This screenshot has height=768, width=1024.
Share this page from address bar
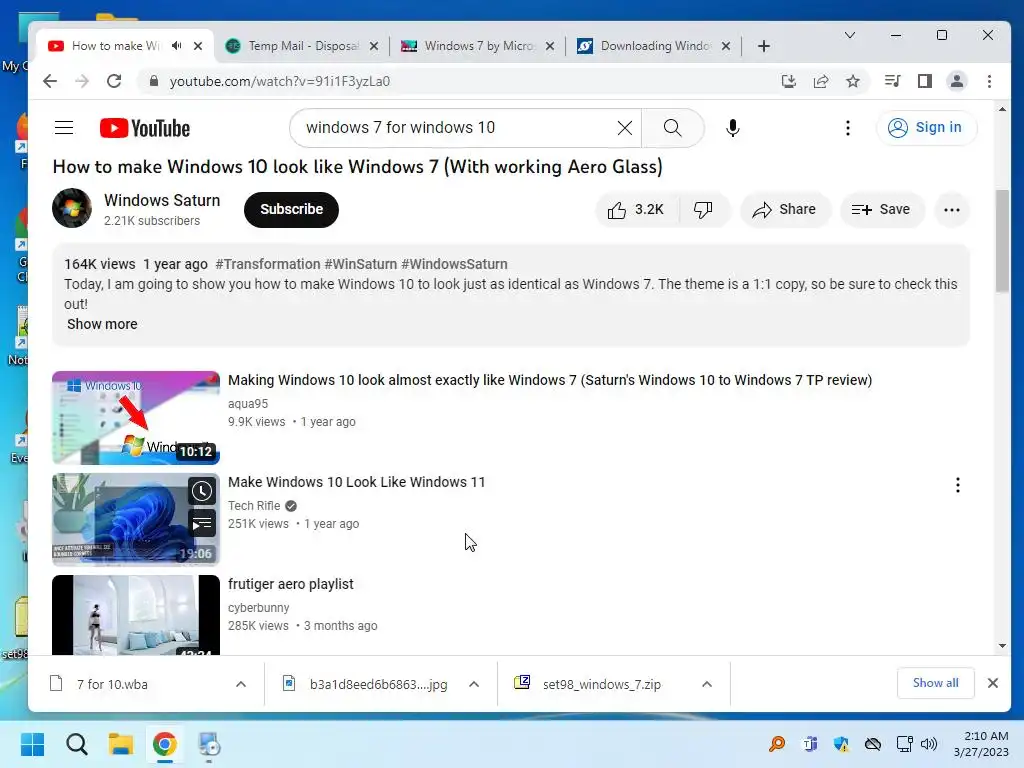click(821, 81)
